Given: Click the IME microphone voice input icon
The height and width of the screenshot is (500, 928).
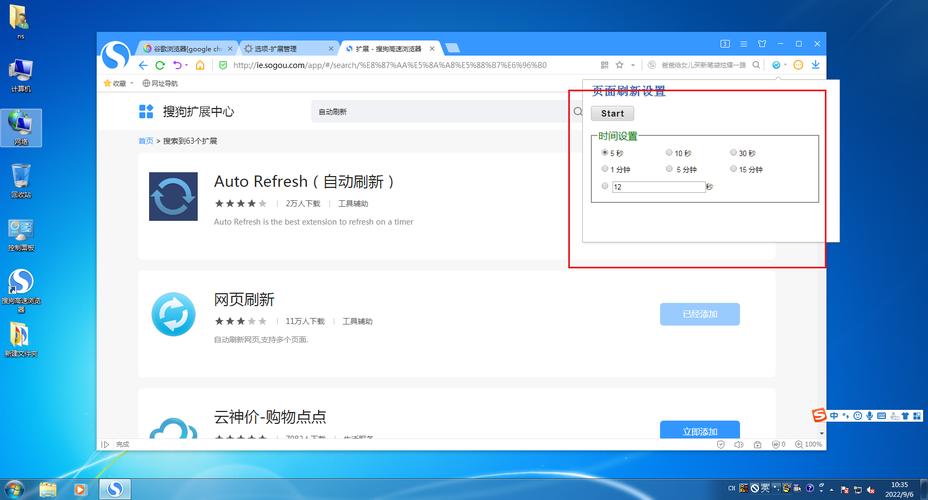Looking at the screenshot, I should pyautogui.click(x=869, y=416).
